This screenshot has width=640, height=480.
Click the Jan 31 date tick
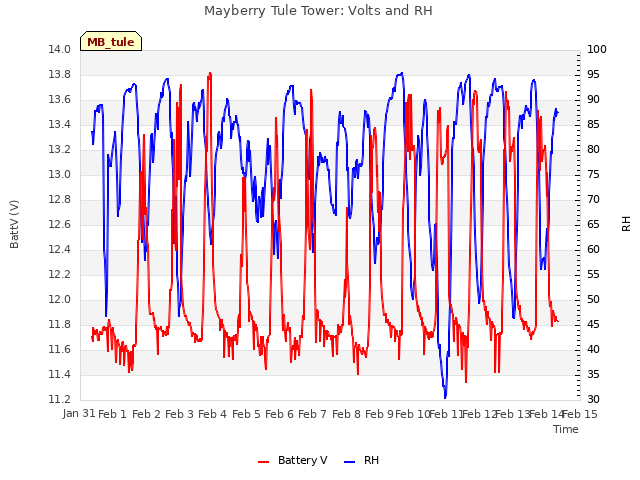[79, 414]
